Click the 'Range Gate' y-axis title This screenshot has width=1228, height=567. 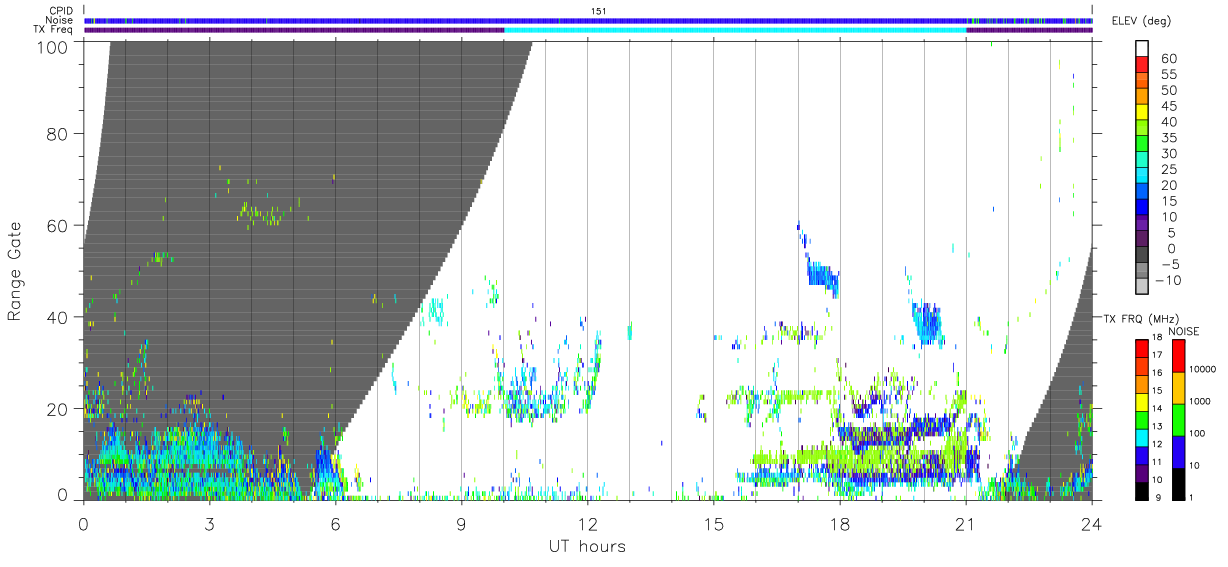point(15,270)
